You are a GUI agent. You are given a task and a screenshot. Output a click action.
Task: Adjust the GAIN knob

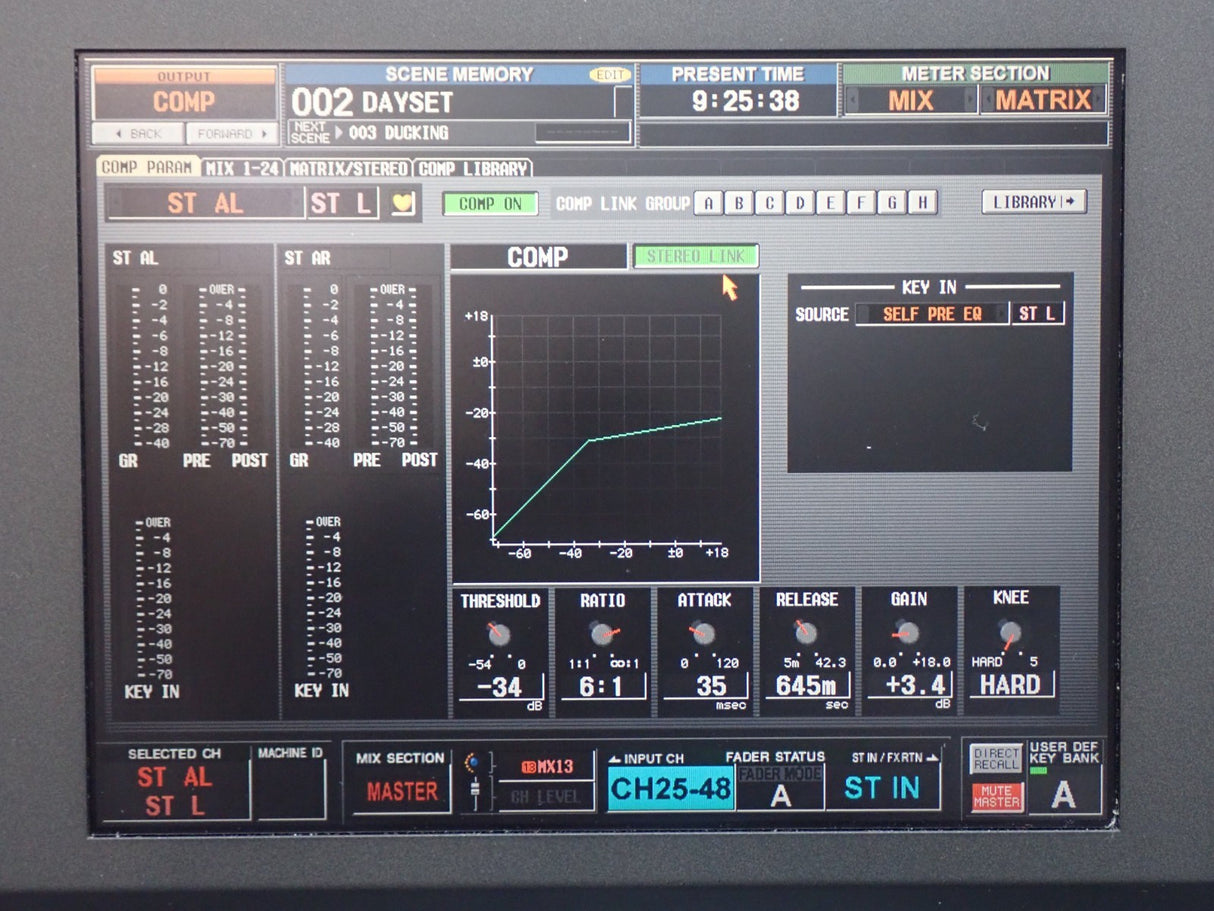pyautogui.click(x=908, y=632)
